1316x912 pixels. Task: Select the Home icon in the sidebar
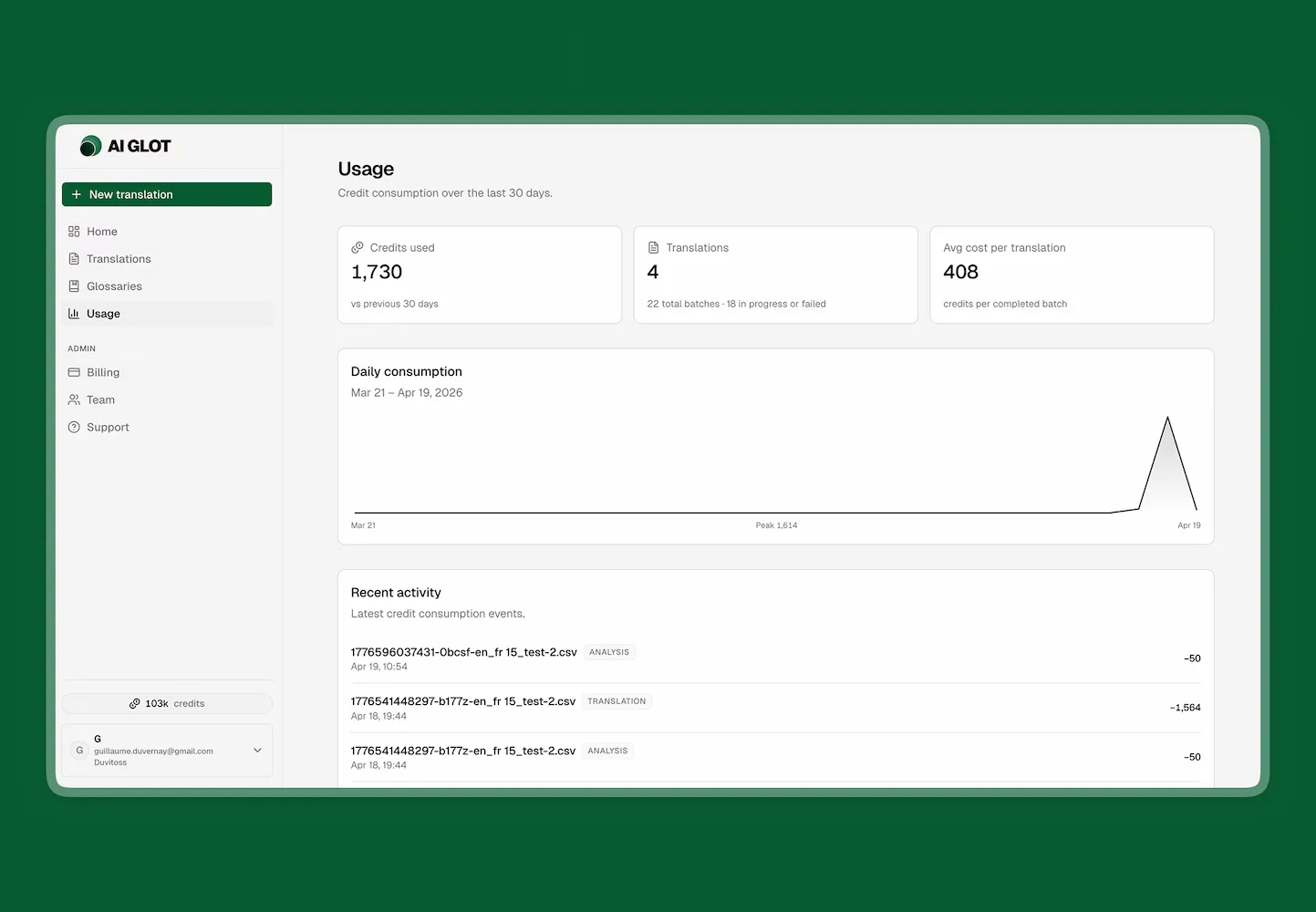tap(74, 231)
